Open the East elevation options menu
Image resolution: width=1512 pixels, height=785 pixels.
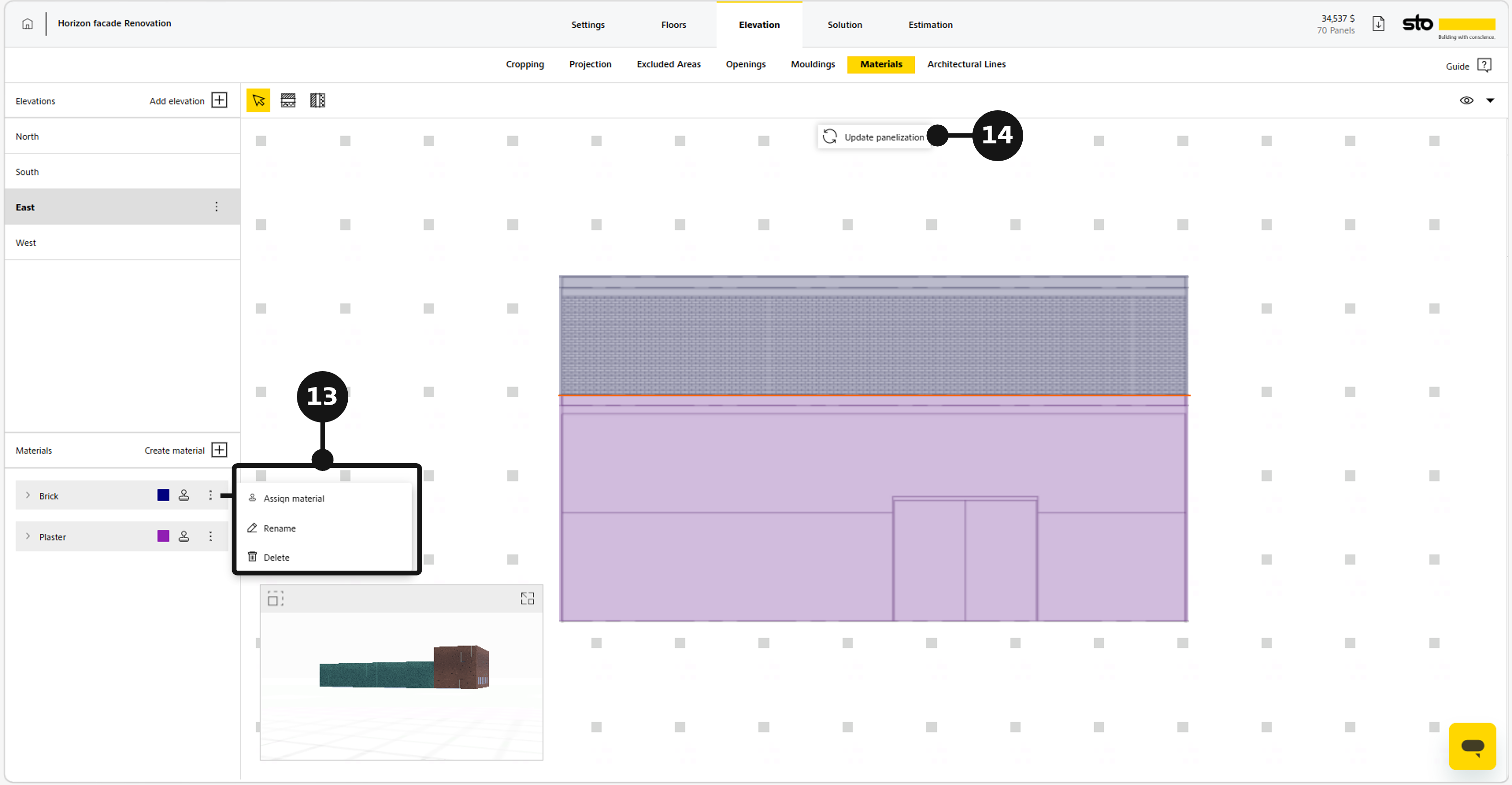click(217, 207)
